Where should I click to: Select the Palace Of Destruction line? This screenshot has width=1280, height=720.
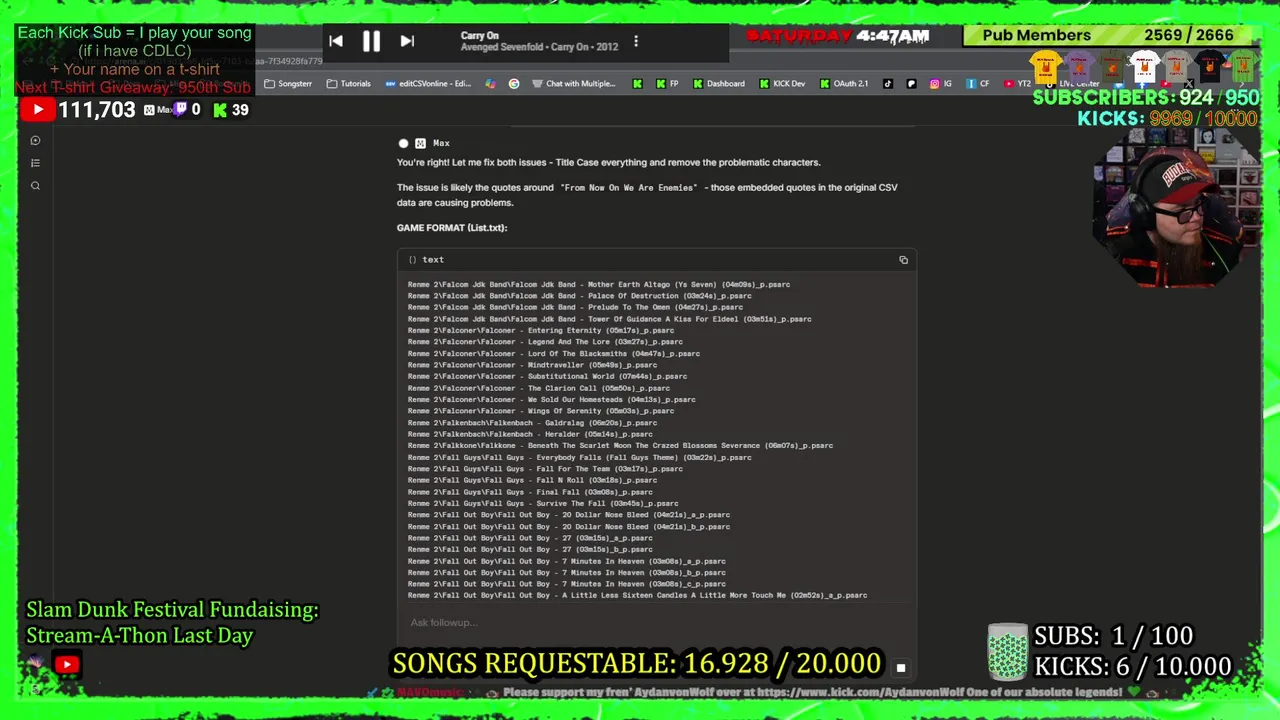point(580,296)
